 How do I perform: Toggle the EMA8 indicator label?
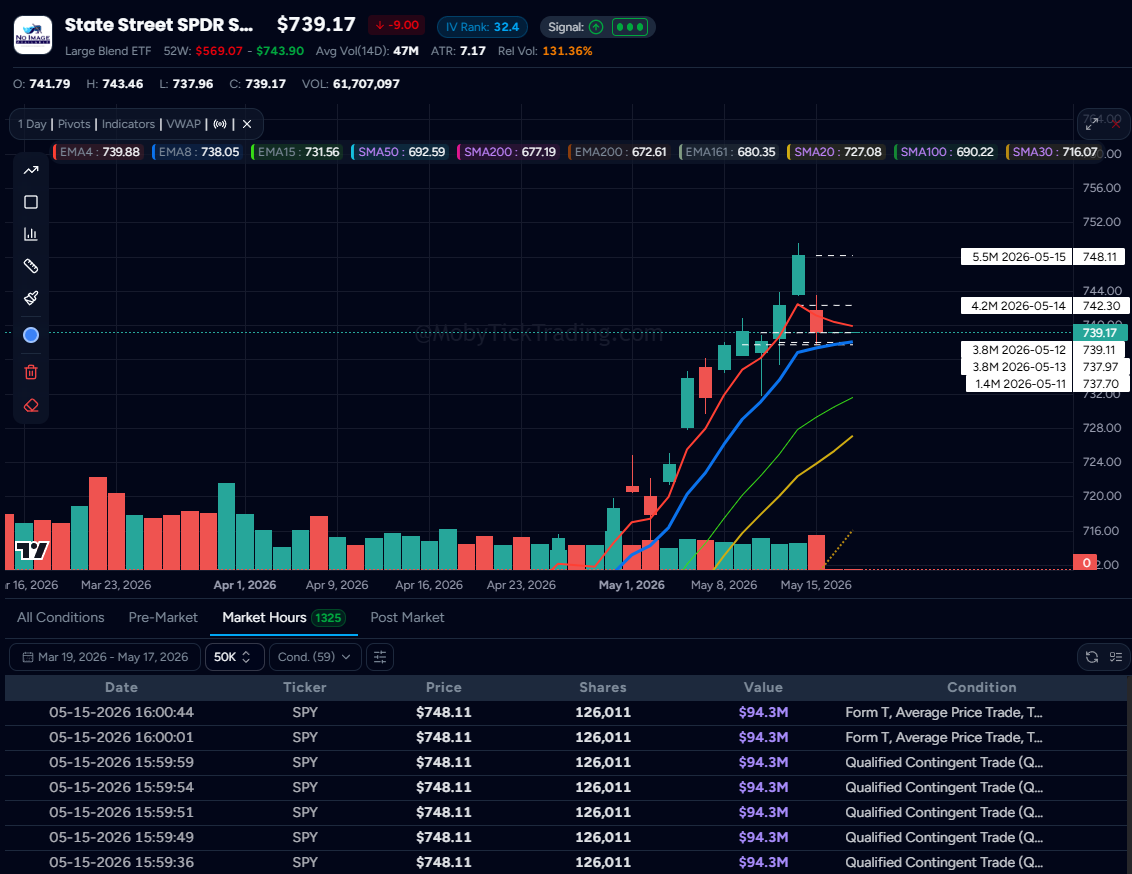(x=197, y=152)
